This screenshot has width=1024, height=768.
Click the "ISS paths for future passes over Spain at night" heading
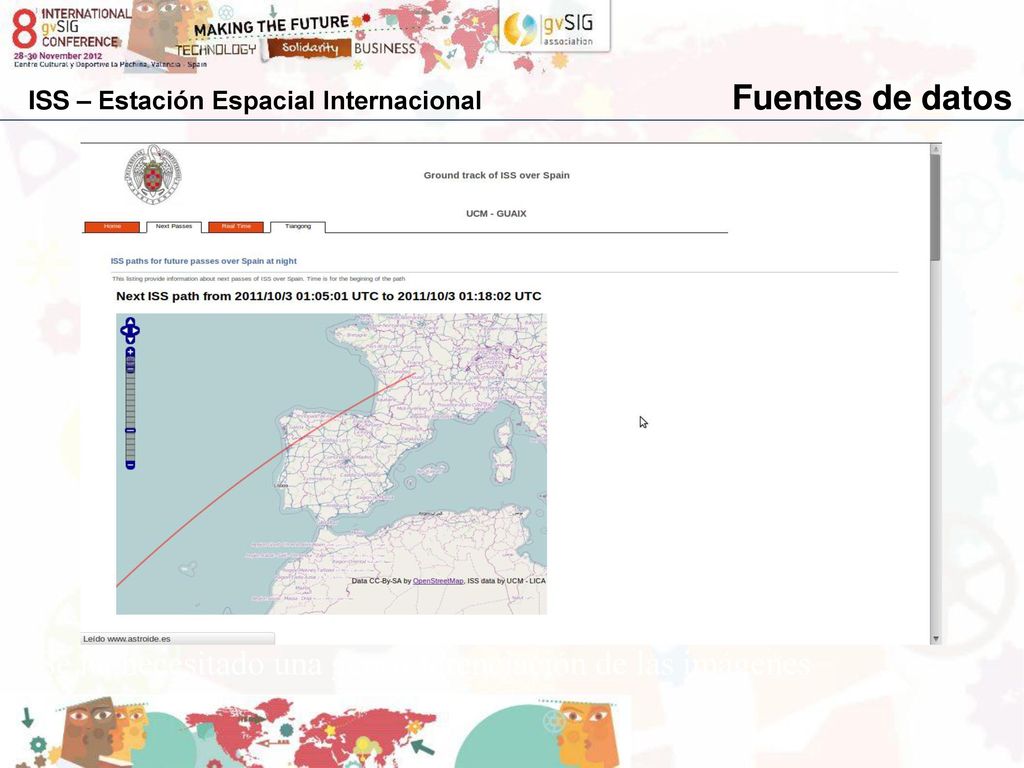[x=204, y=261]
